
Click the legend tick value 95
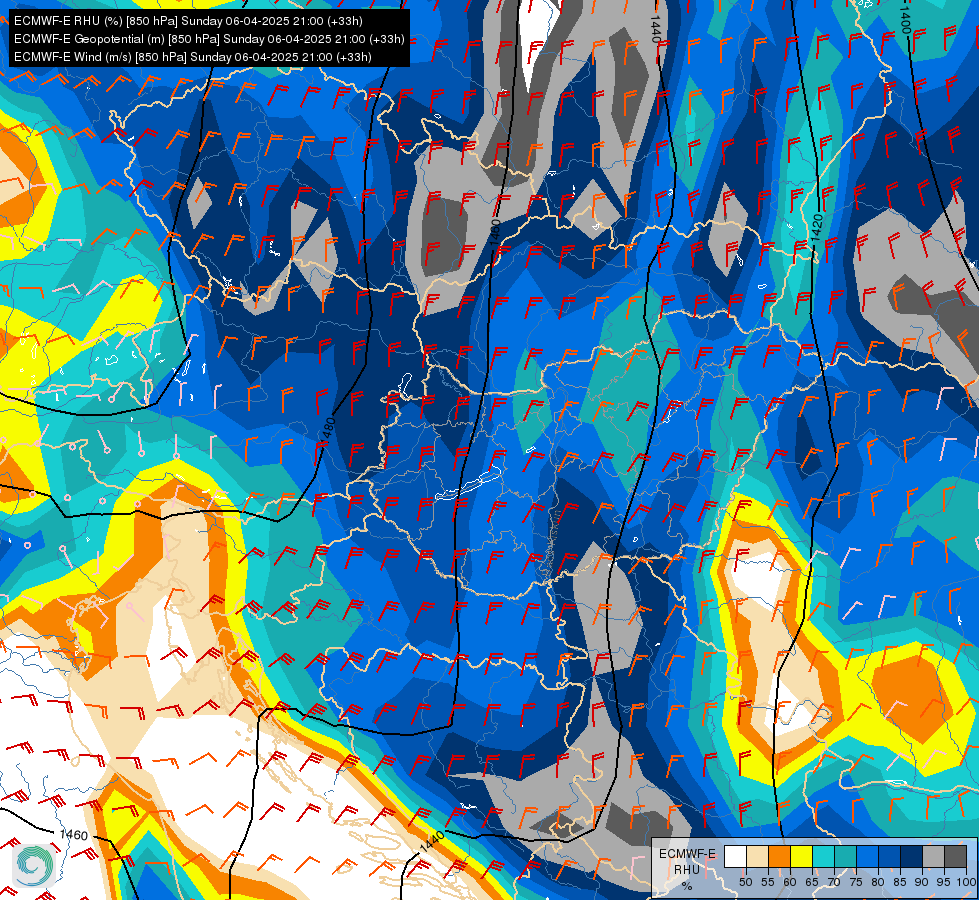944,882
